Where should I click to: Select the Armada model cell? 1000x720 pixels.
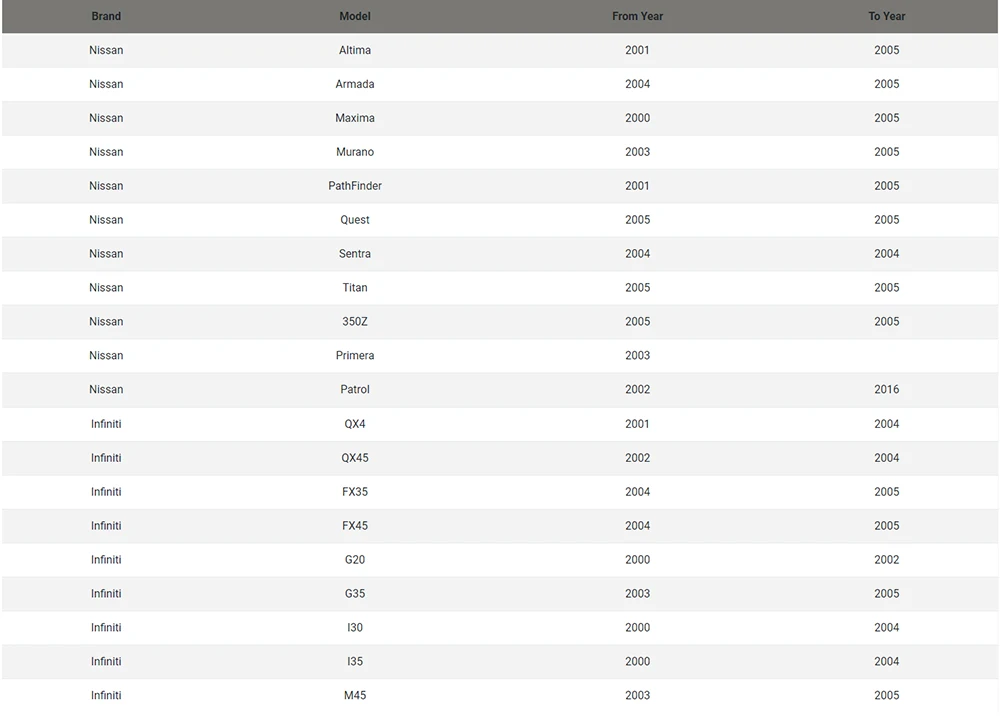tap(355, 84)
